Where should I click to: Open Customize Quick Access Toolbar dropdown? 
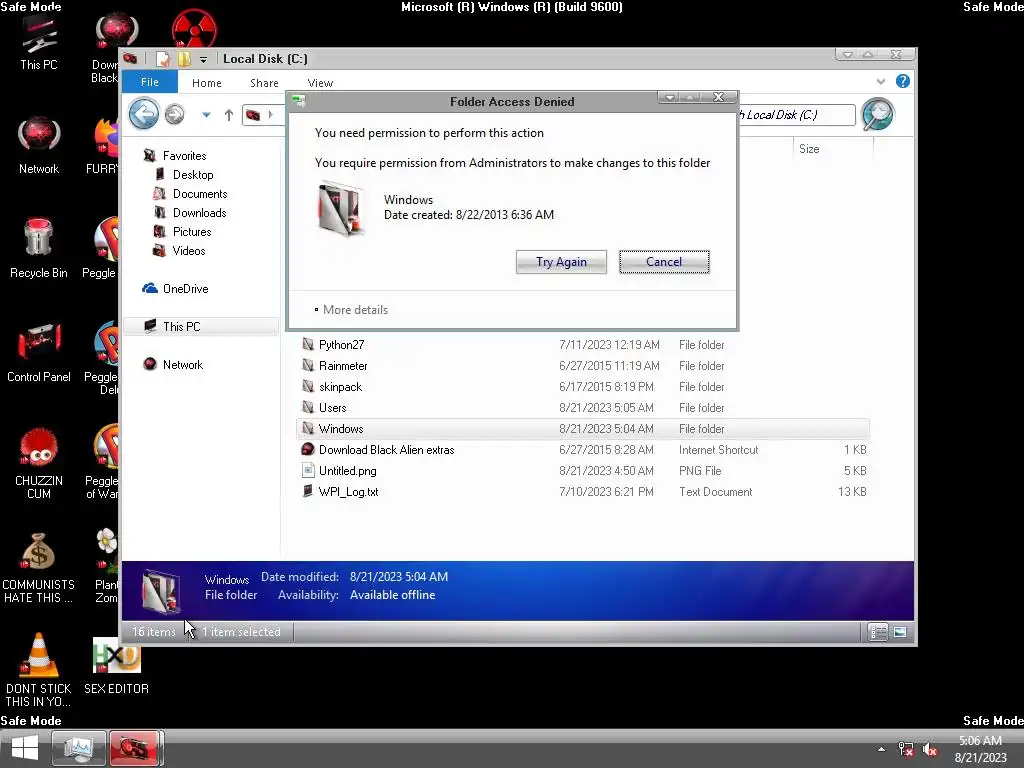point(203,59)
